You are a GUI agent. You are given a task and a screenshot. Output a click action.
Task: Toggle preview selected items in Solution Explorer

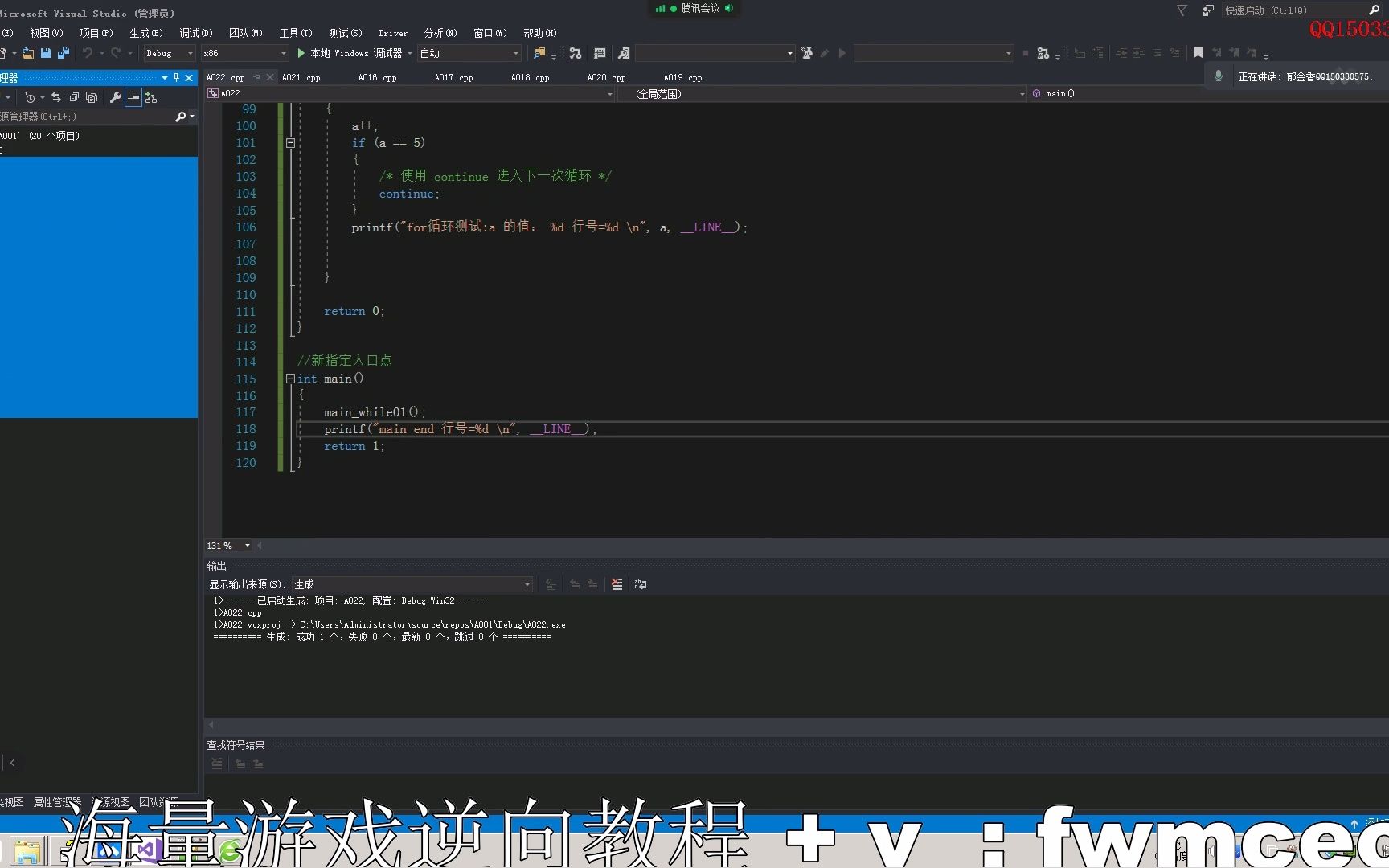(x=133, y=97)
